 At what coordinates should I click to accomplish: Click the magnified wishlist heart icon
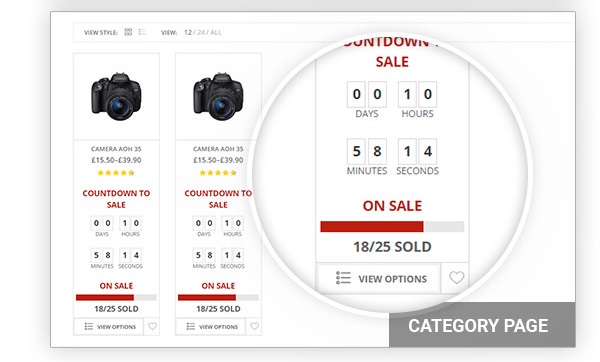tap(457, 277)
